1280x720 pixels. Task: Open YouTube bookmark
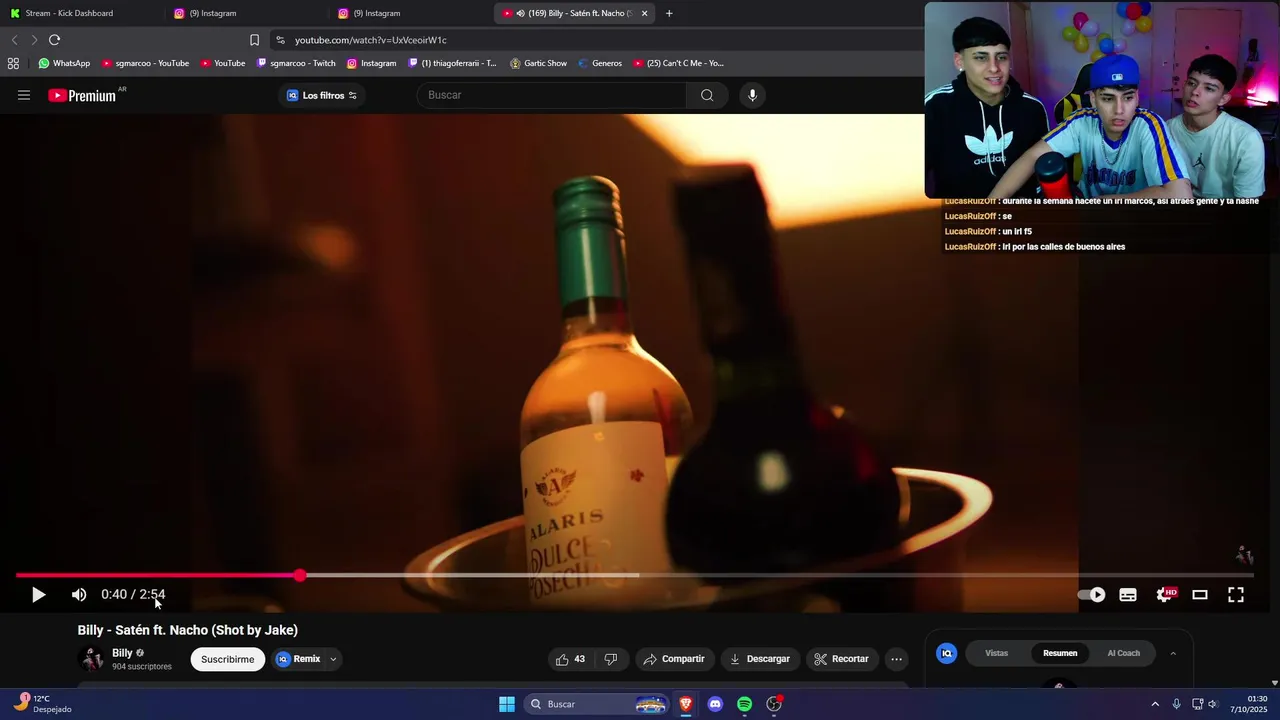(x=222, y=63)
